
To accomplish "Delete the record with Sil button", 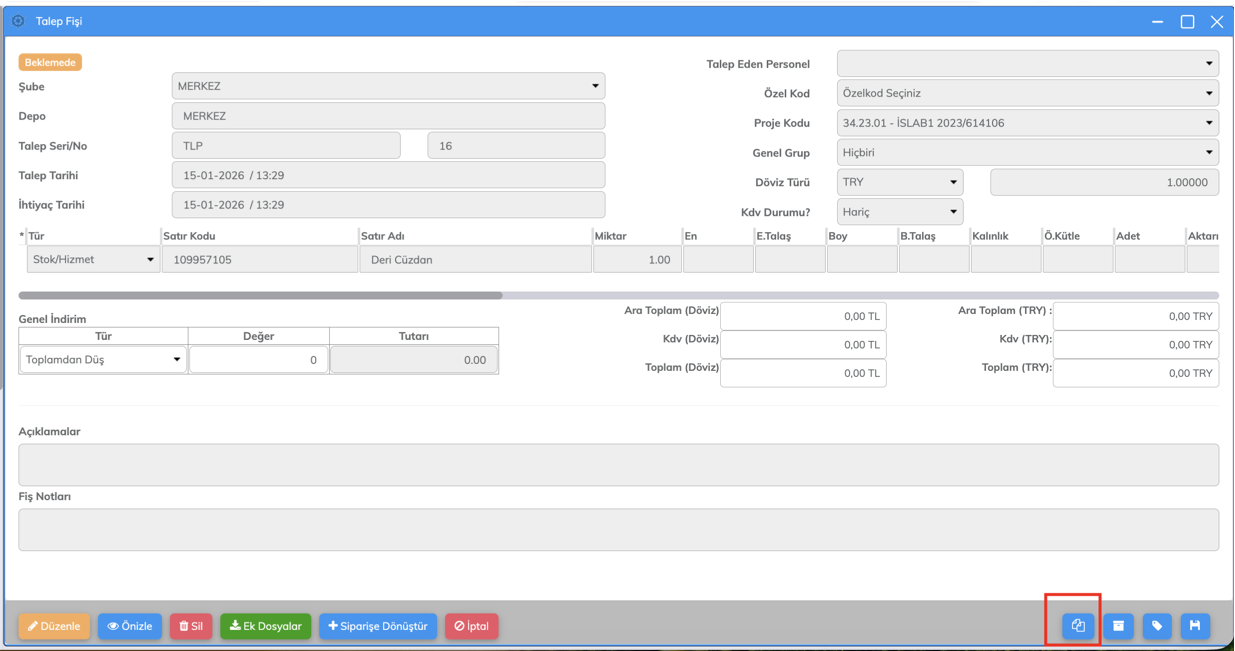I will (x=190, y=626).
